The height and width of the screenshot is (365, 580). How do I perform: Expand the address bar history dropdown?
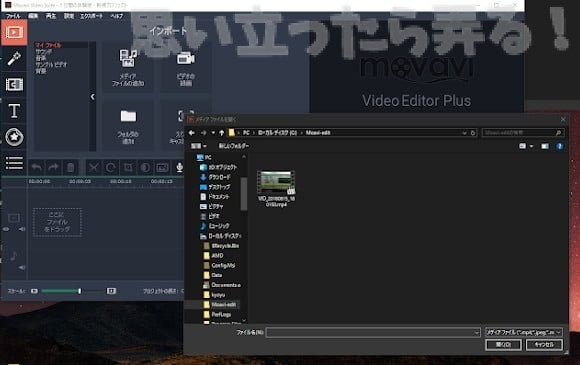[464, 133]
